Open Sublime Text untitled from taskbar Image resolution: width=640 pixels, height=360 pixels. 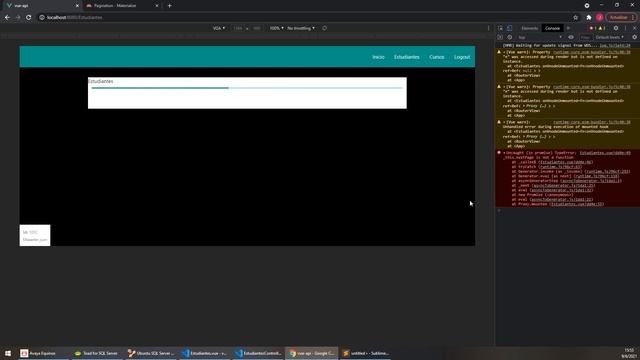366,353
